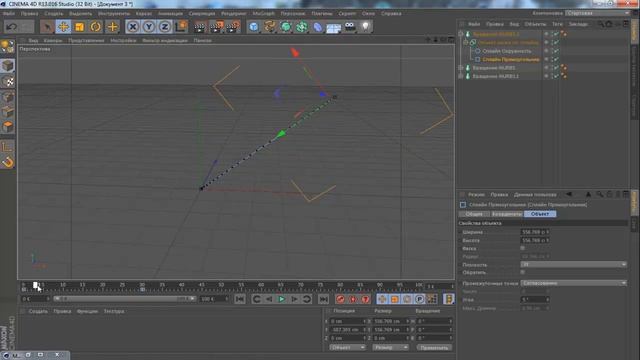Toggle the Фаска checkbox
The image size is (640, 360).
coord(522,248)
